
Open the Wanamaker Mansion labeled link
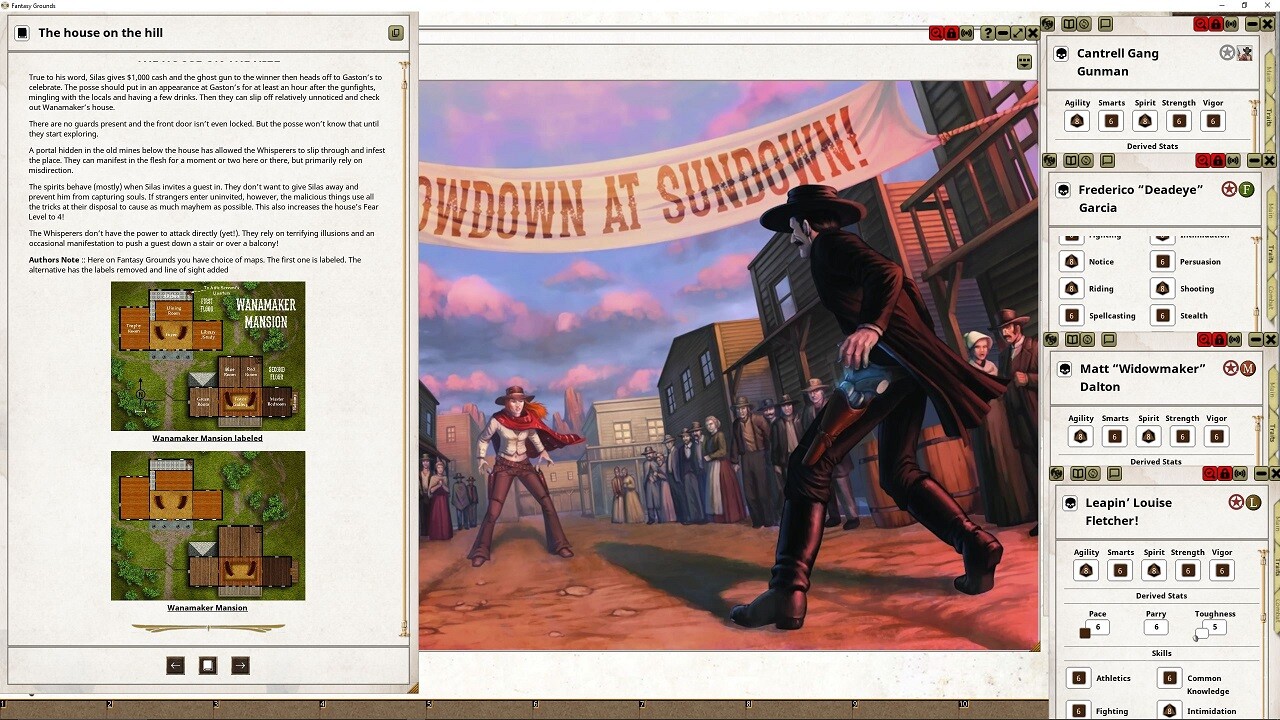207,438
